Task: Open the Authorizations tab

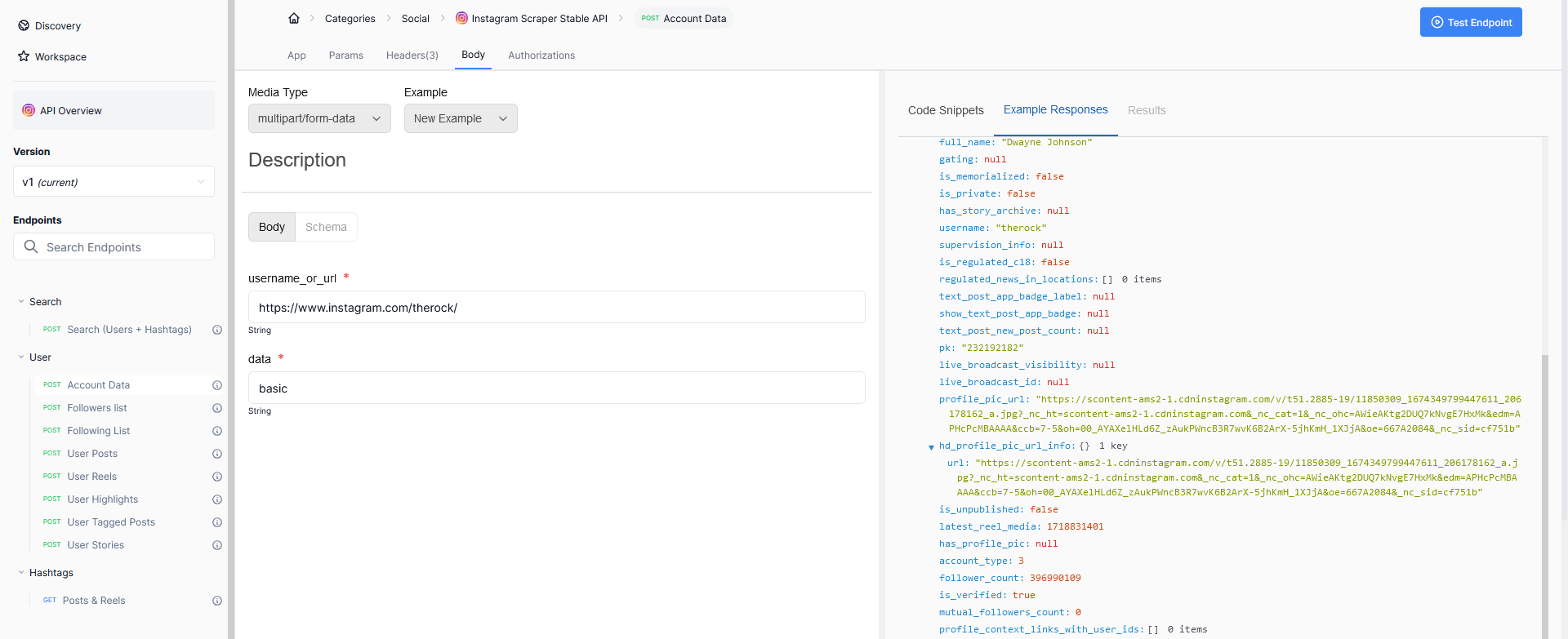Action: 541,55
